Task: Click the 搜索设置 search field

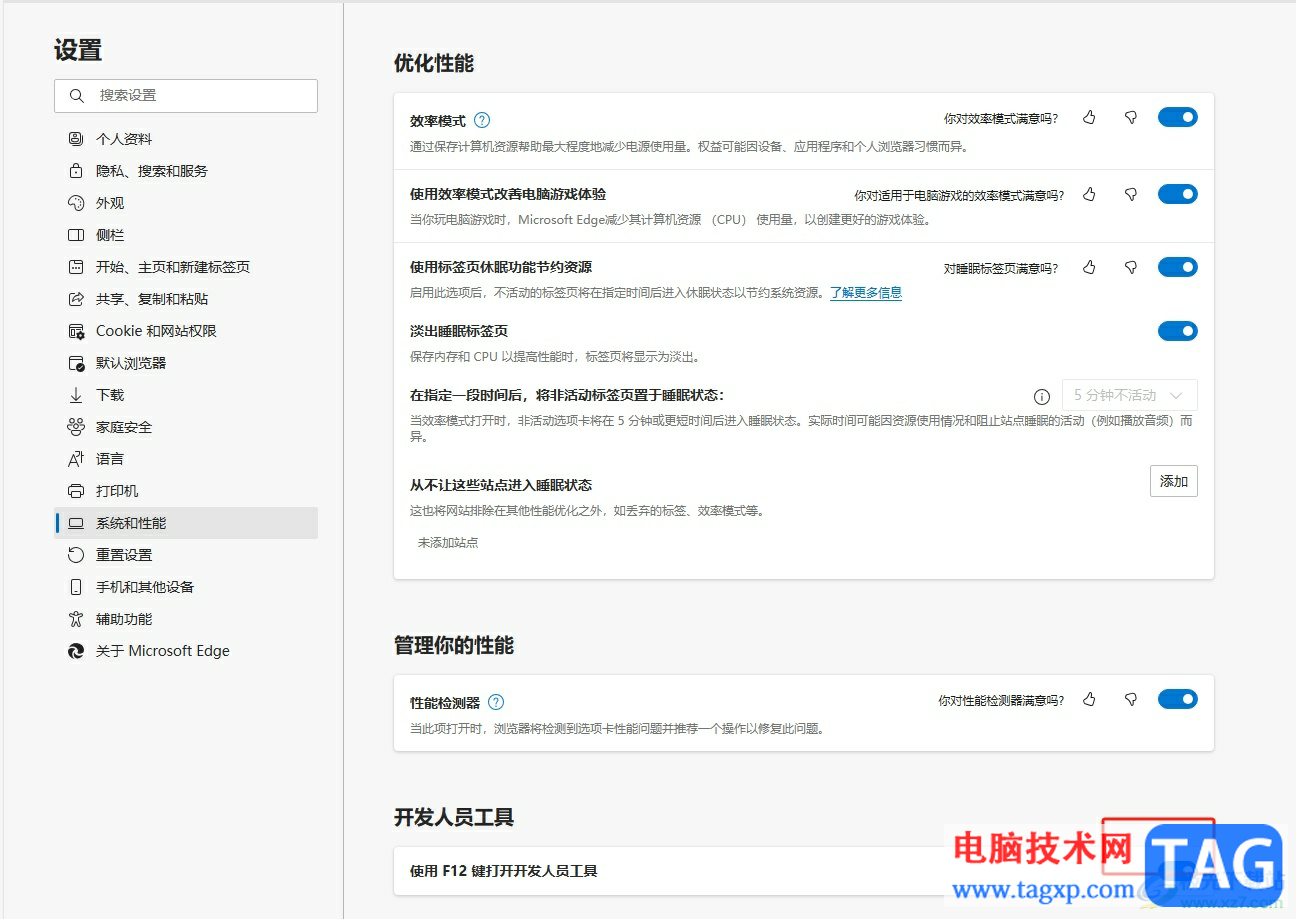Action: [x=186, y=95]
